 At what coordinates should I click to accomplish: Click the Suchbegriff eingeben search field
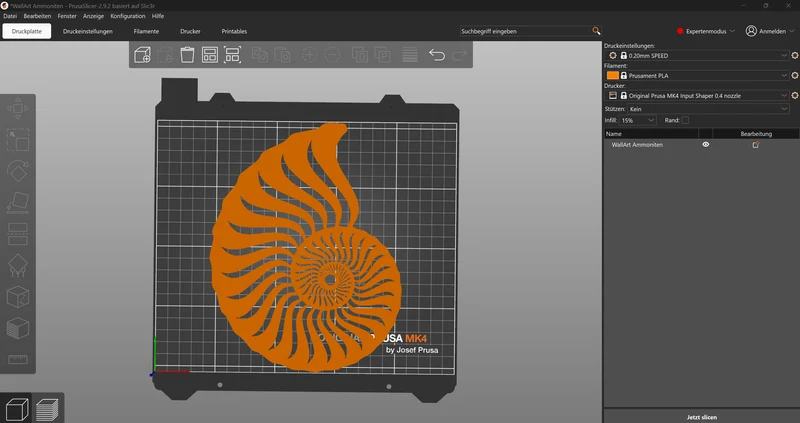click(x=526, y=31)
